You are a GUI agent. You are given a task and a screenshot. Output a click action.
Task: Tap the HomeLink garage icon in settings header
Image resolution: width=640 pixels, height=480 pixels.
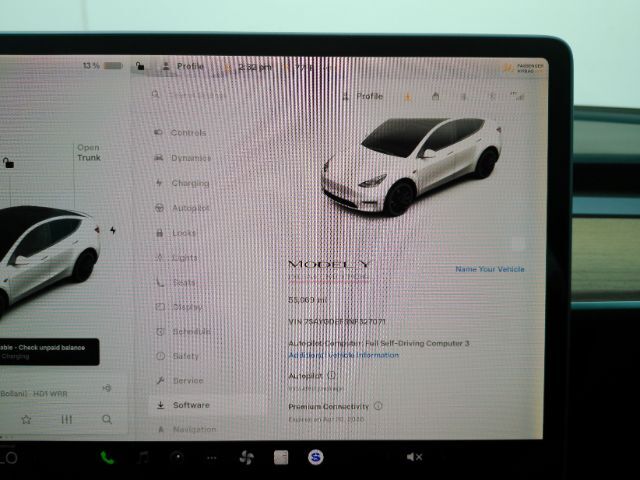[x=436, y=96]
